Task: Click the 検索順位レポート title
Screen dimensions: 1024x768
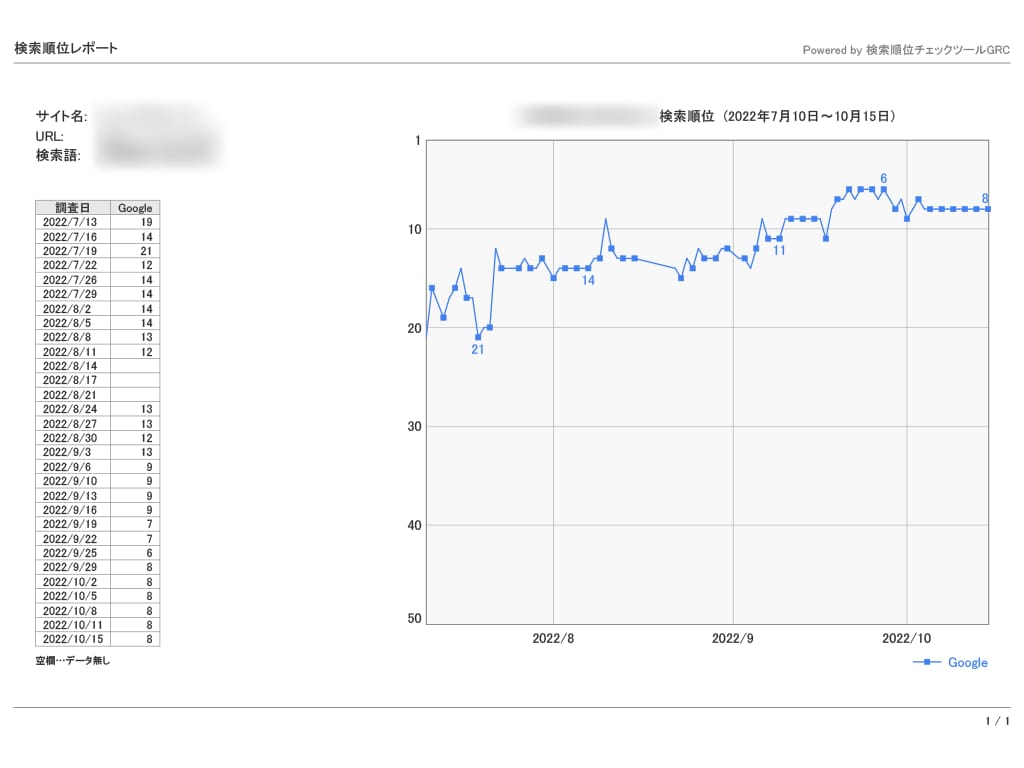Action: tap(66, 48)
